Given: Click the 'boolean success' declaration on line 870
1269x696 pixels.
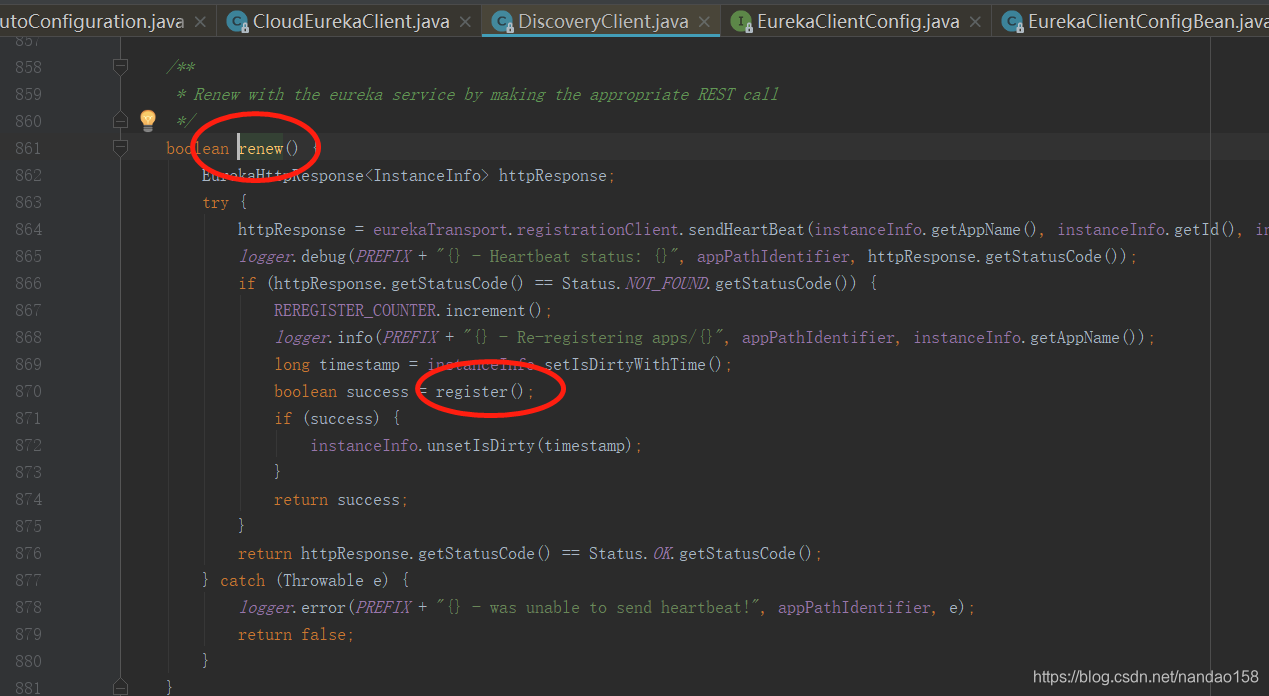Looking at the screenshot, I should (342, 391).
